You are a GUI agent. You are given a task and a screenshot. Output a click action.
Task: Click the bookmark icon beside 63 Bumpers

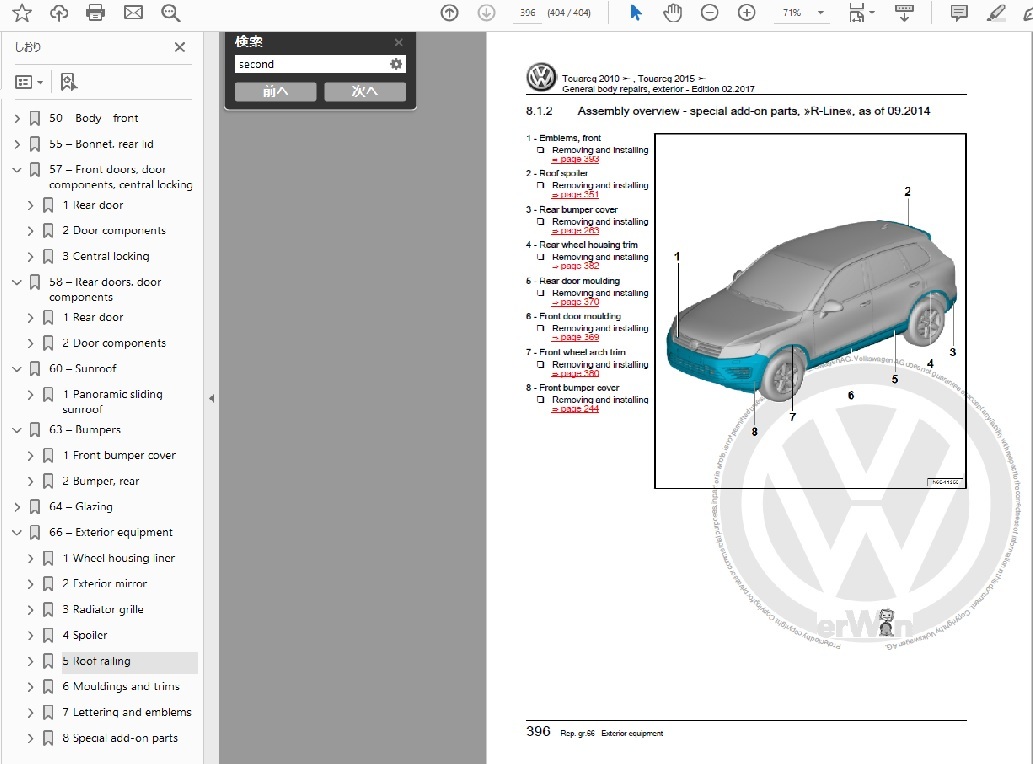(35, 430)
